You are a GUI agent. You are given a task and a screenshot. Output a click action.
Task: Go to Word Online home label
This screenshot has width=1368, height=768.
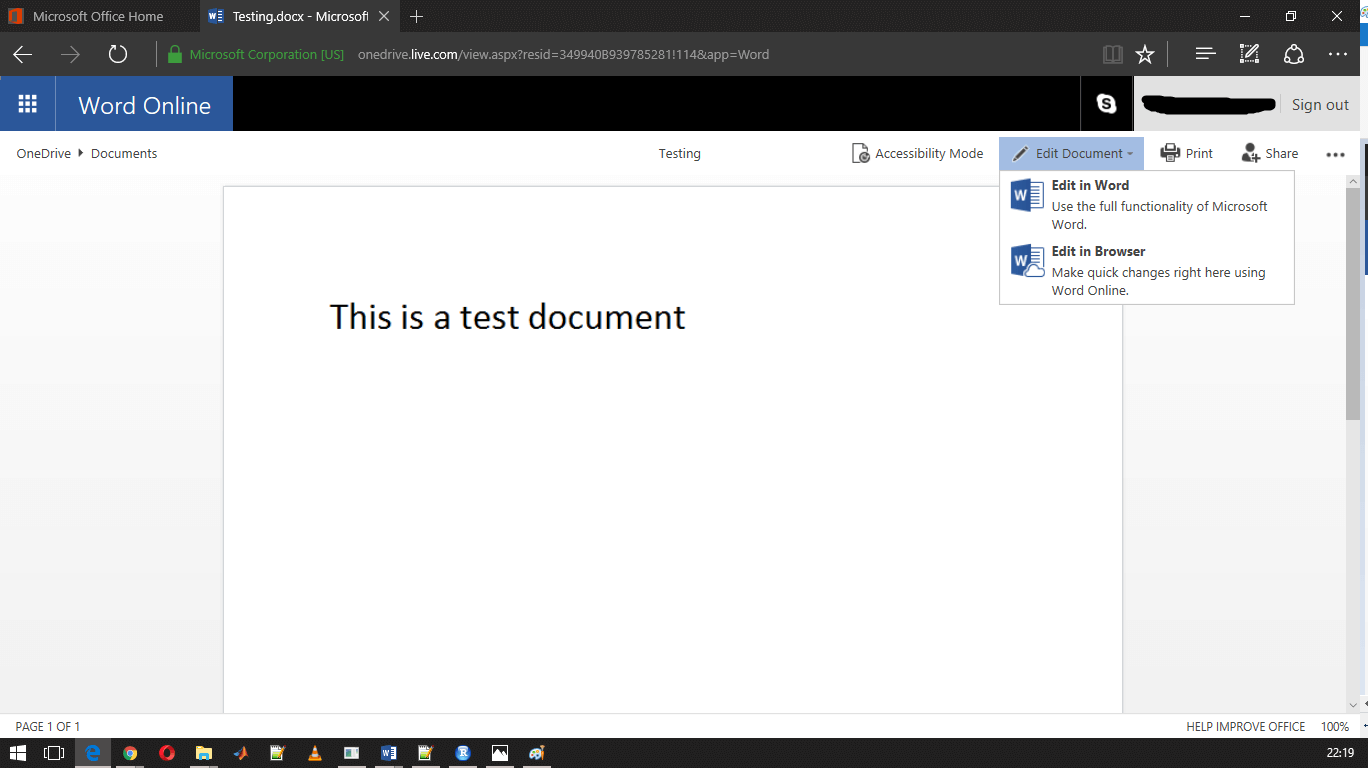point(144,105)
